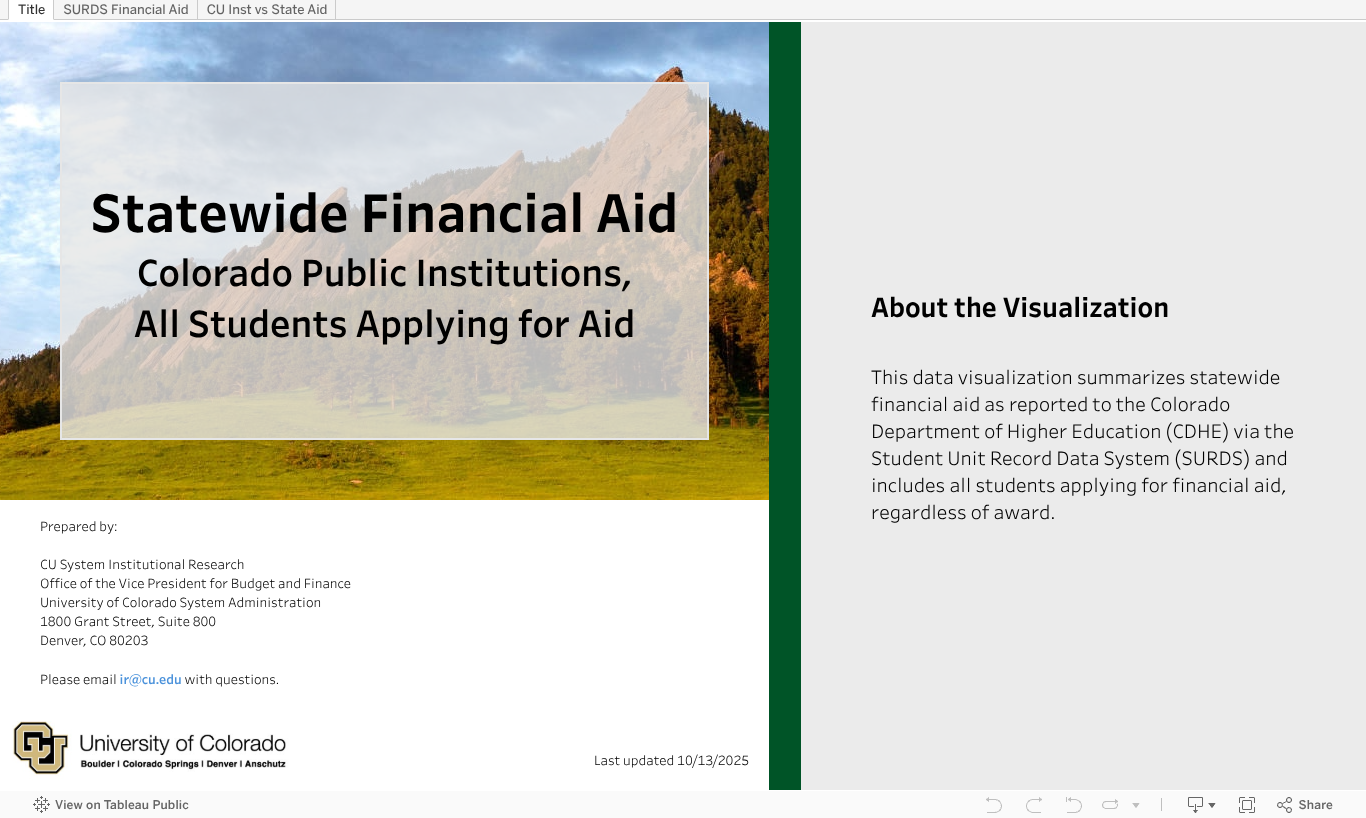The image size is (1366, 818).
Task: Click the ir@cu.edu email link
Action: click(x=150, y=680)
